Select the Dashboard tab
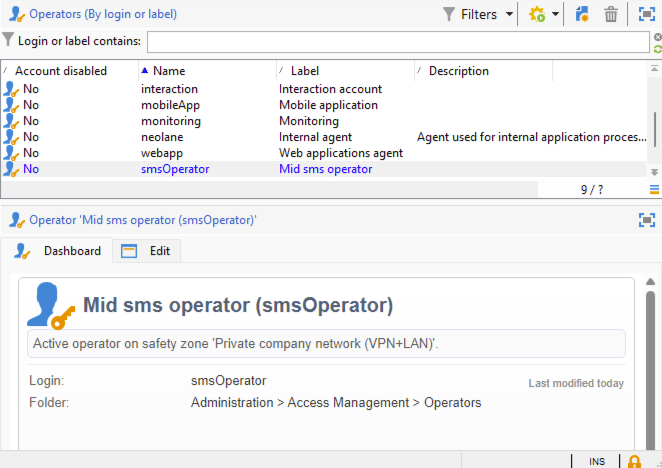Image resolution: width=662 pixels, height=468 pixels. [x=60, y=251]
